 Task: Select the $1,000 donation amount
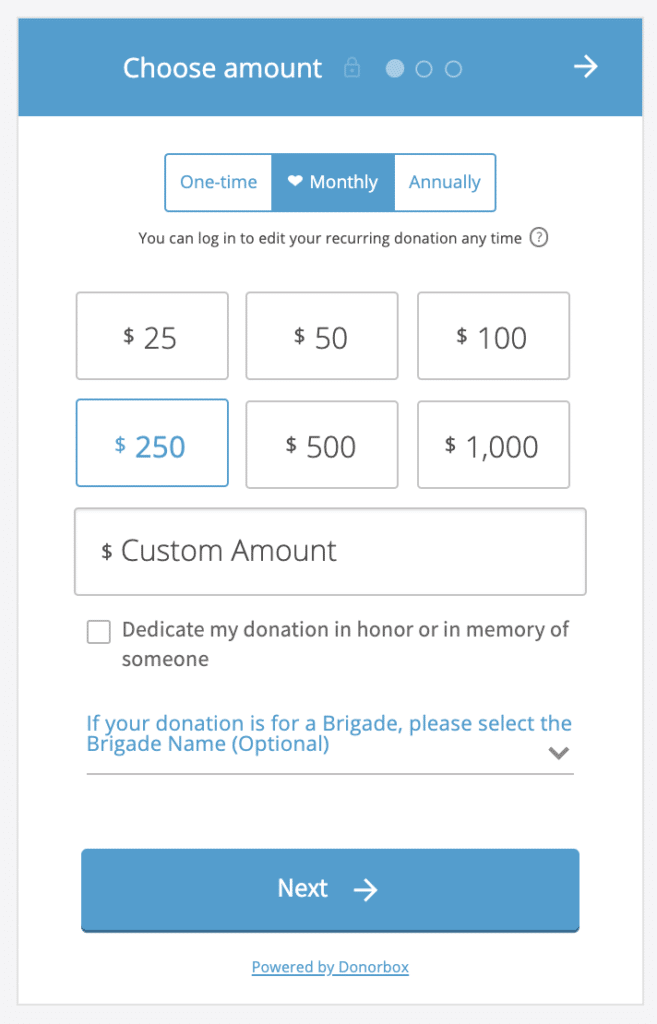point(493,444)
